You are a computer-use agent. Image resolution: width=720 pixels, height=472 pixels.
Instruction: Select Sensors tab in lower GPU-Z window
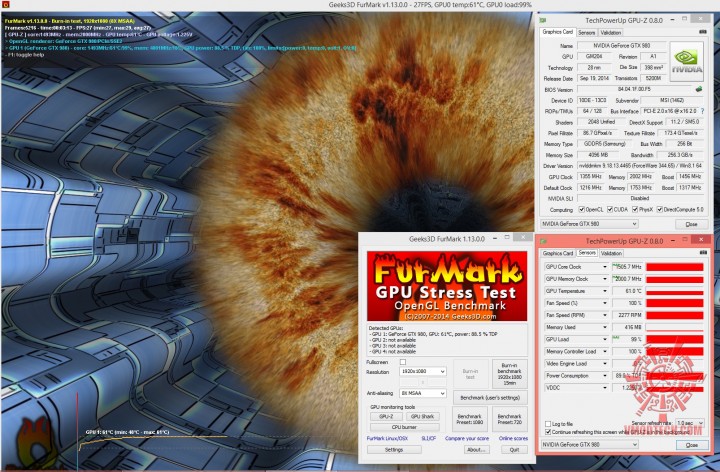point(587,253)
